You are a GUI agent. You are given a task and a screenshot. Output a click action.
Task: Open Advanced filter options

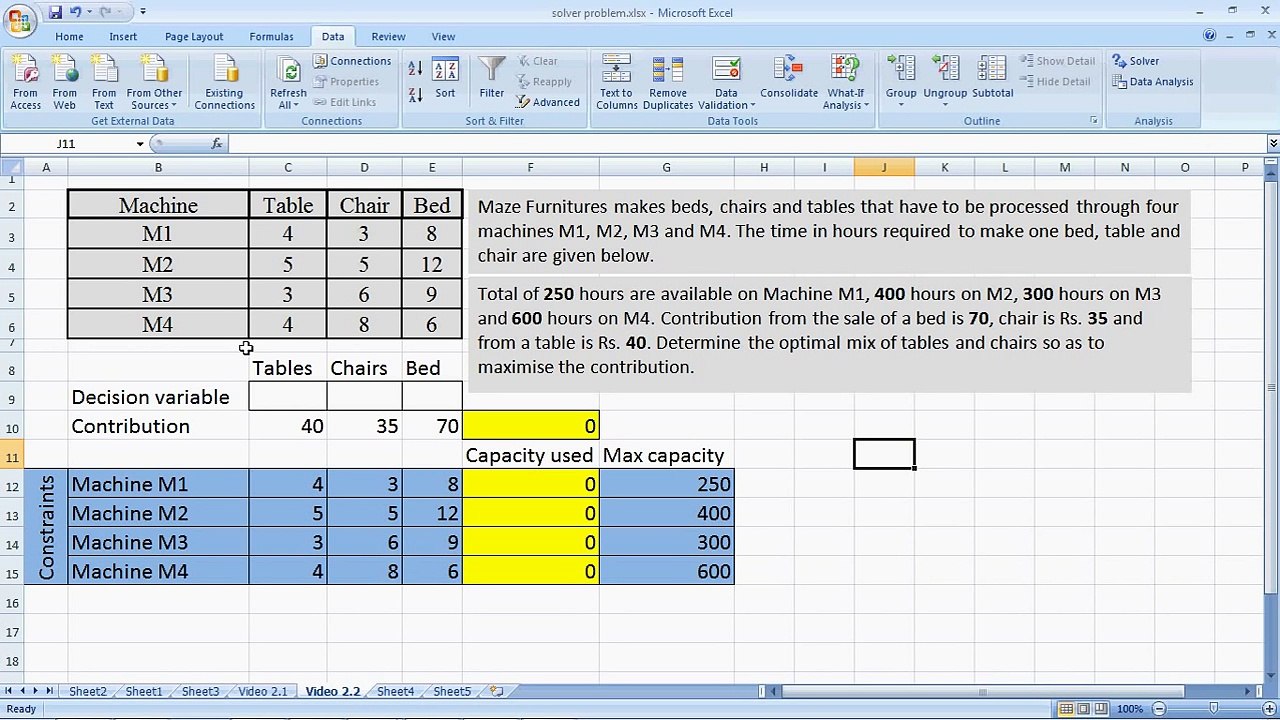548,102
